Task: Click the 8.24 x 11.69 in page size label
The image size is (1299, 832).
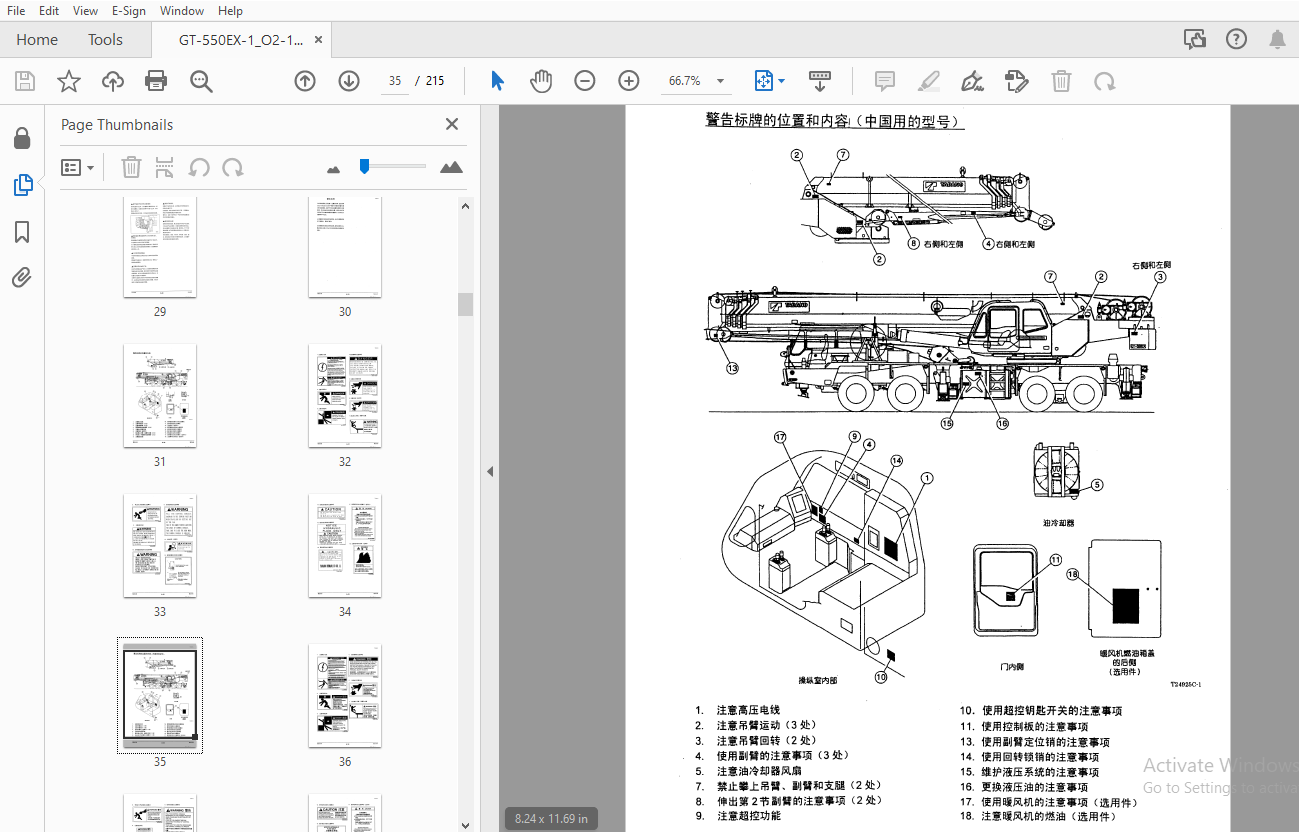Action: tap(551, 819)
